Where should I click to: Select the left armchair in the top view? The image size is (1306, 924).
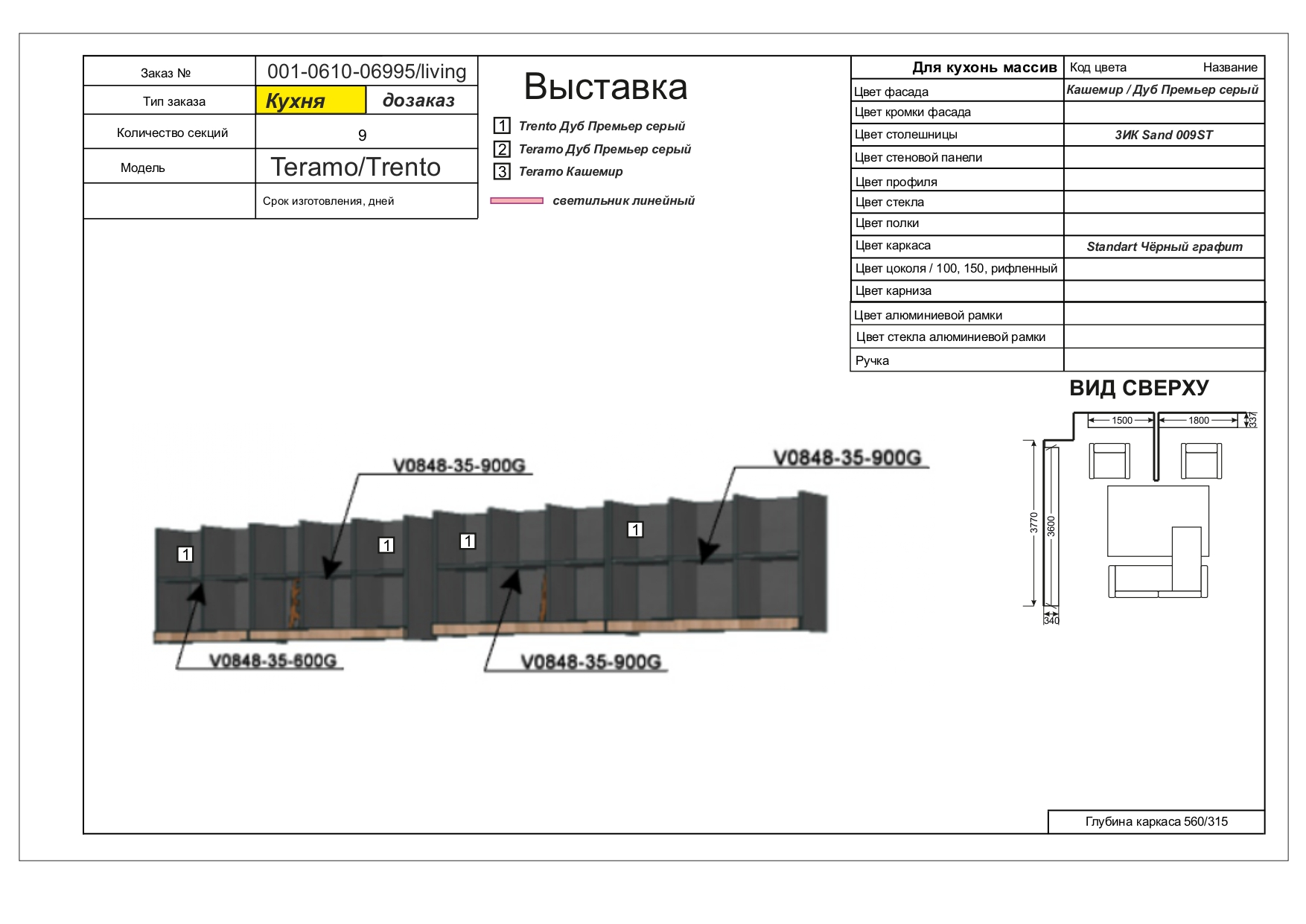pyautogui.click(x=1109, y=461)
